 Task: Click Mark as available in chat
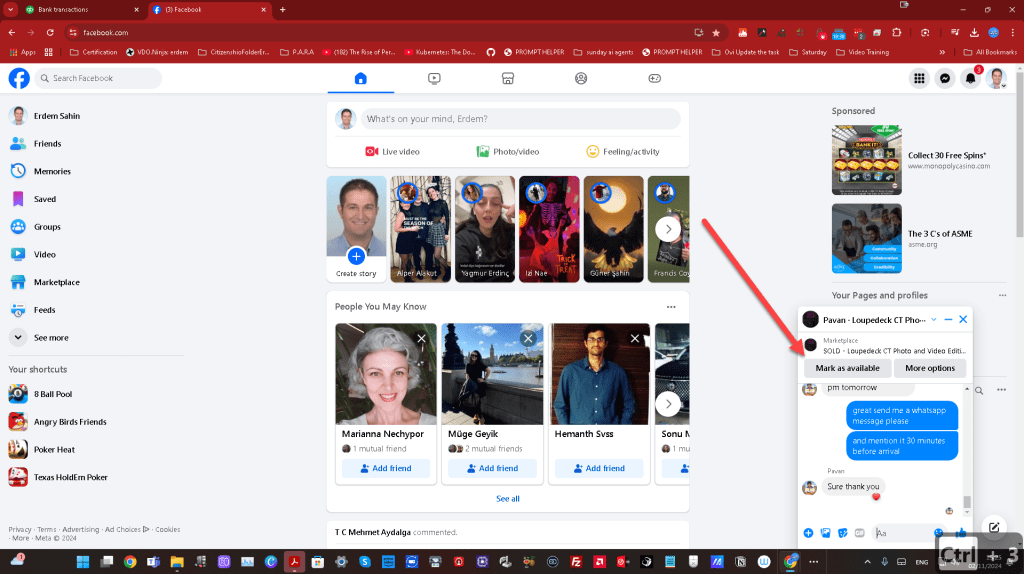click(x=847, y=368)
